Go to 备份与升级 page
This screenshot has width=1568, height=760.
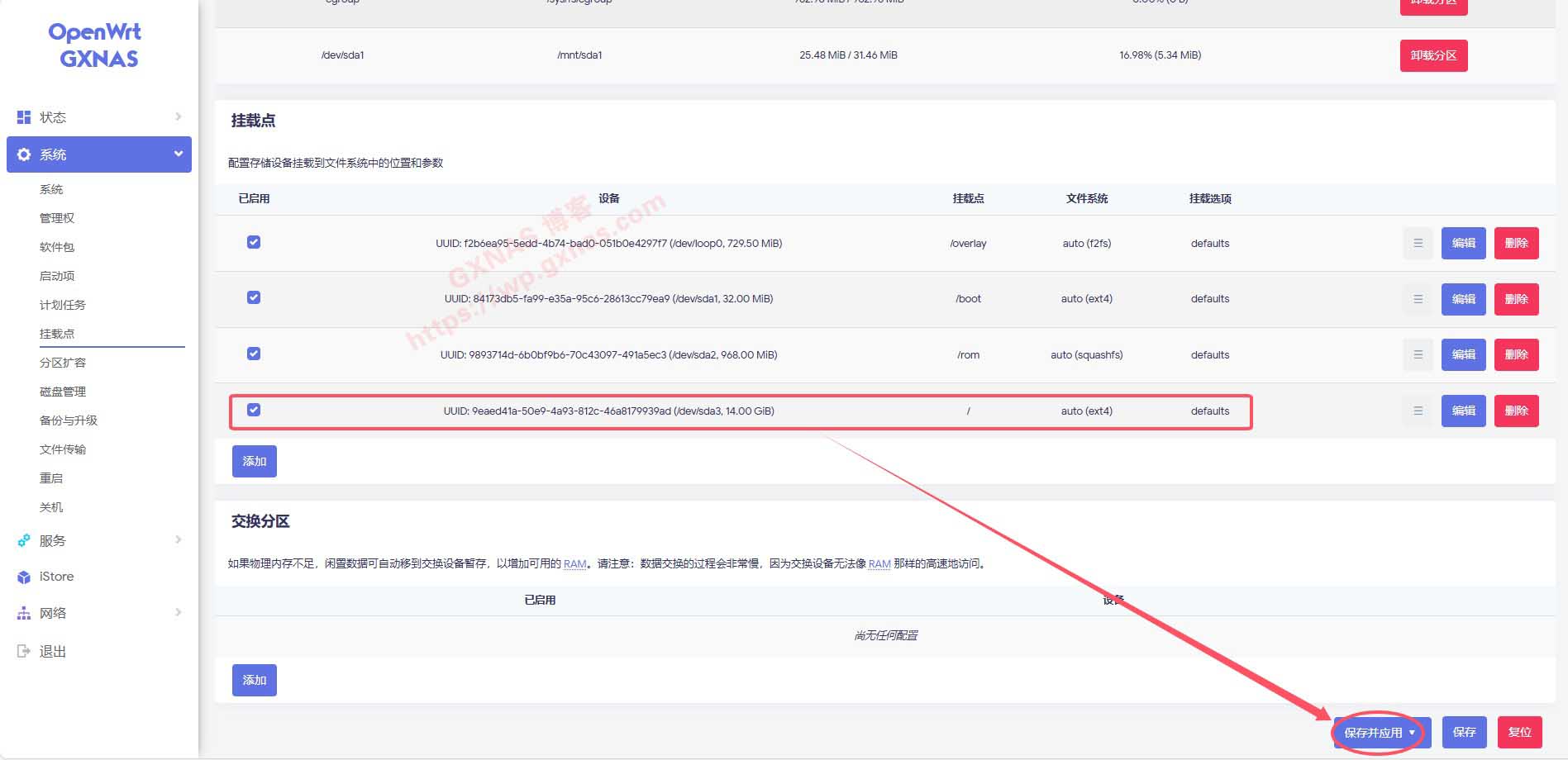tap(69, 420)
